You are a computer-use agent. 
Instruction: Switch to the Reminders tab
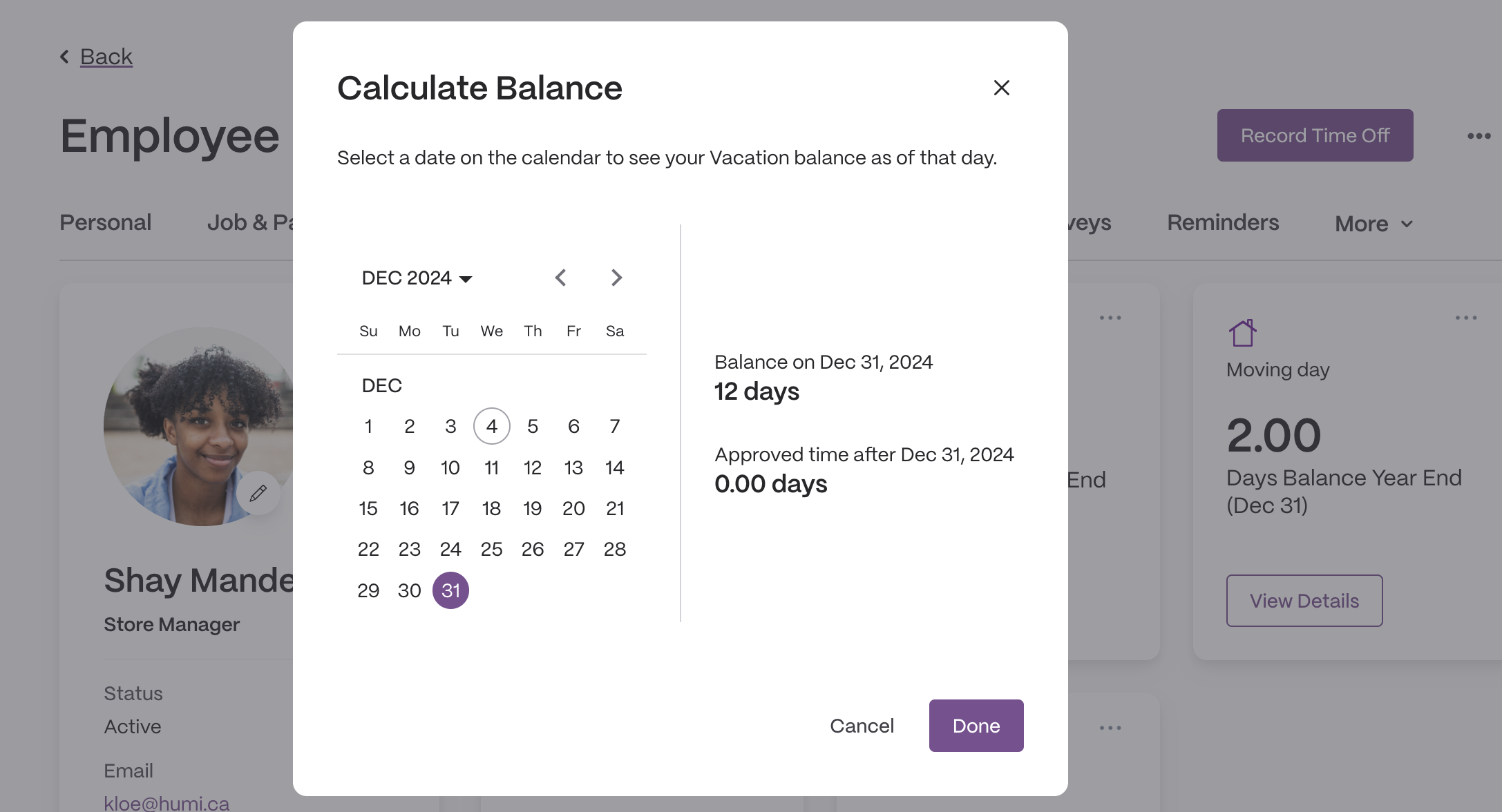click(x=1223, y=222)
